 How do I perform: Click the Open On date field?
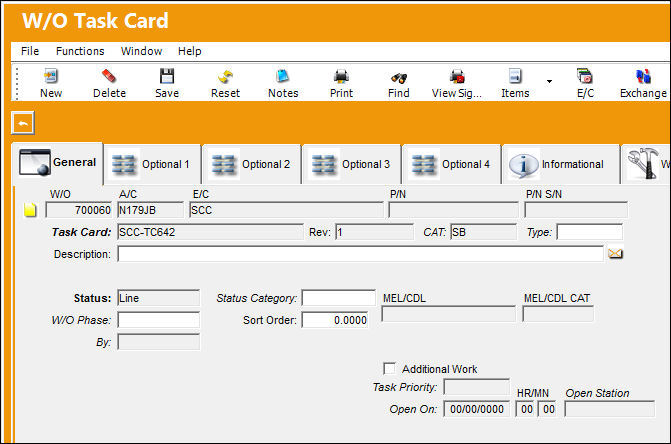click(x=476, y=409)
